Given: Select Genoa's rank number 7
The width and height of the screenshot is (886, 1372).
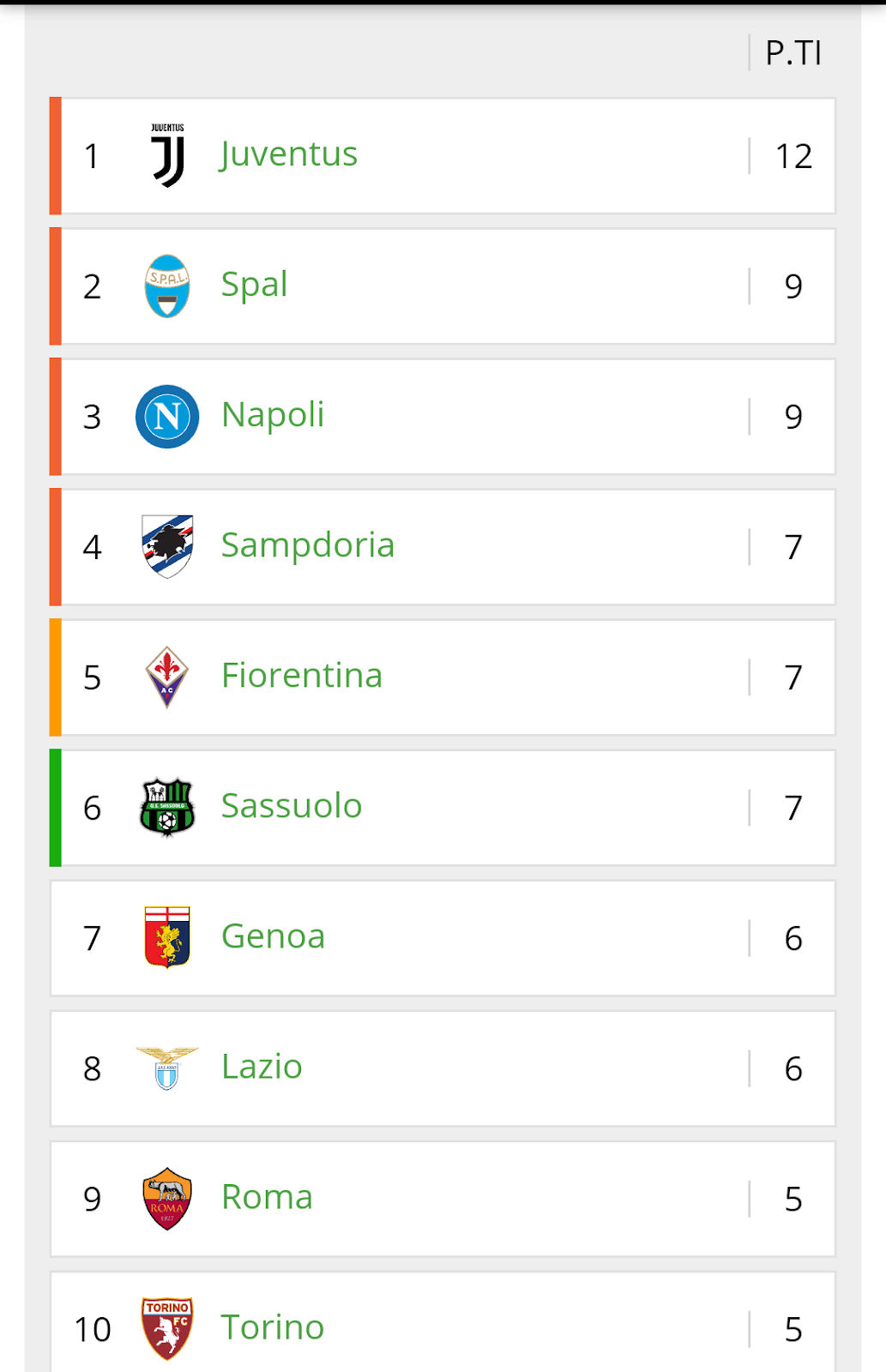Looking at the screenshot, I should point(93,938).
